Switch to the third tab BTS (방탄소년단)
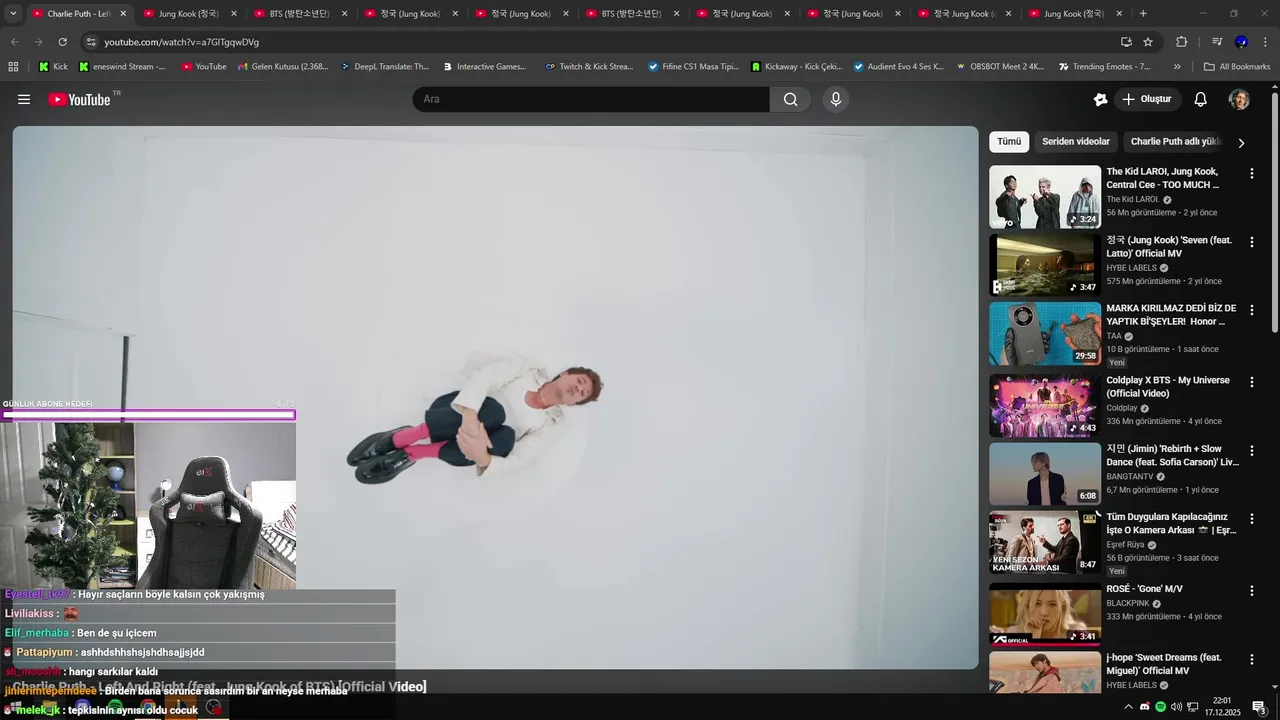This screenshot has width=1280, height=720. [x=299, y=14]
